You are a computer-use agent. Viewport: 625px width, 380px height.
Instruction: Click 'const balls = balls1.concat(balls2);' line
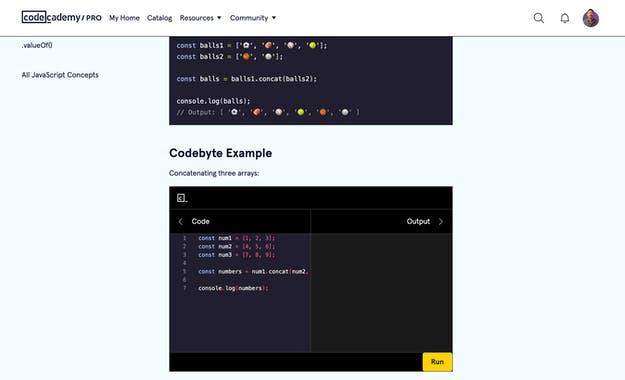(247, 79)
